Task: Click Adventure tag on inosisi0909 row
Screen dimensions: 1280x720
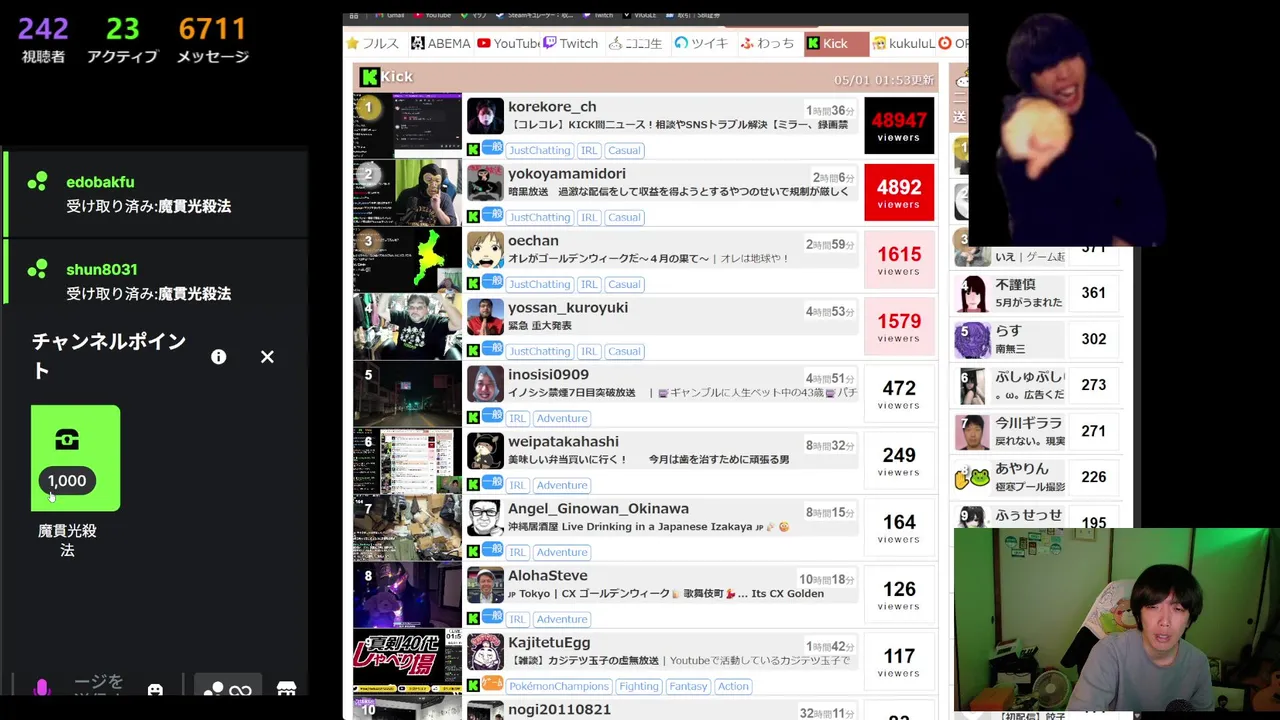Action: click(x=562, y=418)
